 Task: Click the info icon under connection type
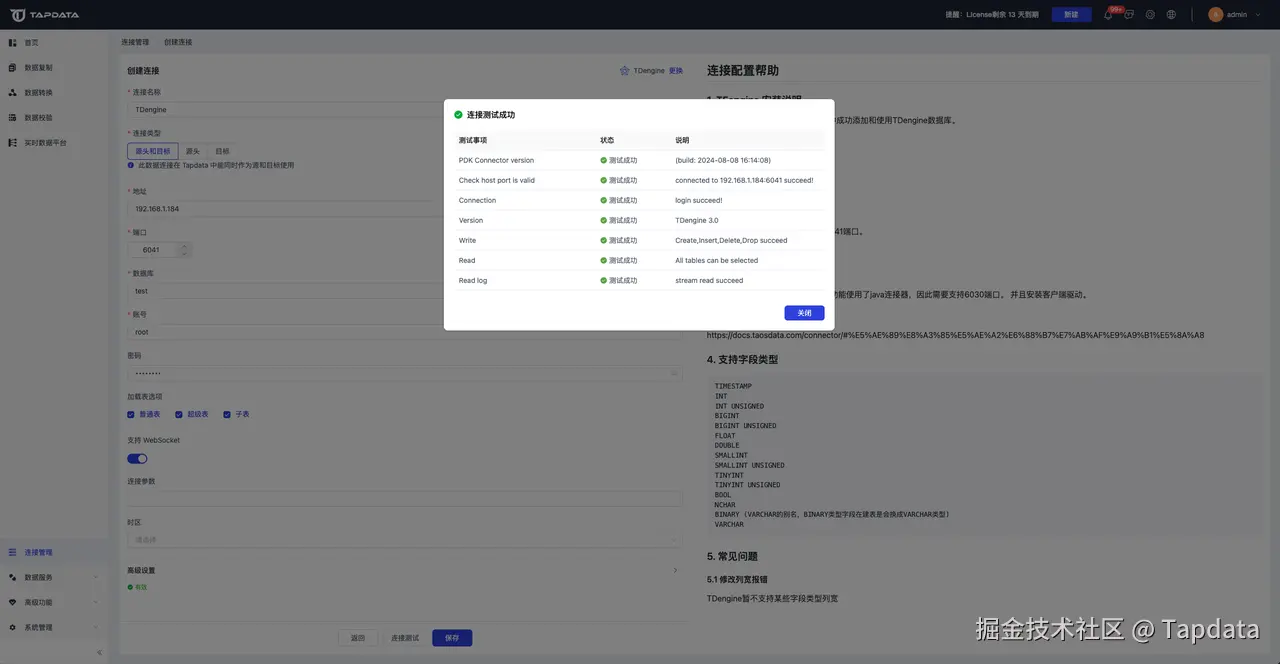coord(131,165)
